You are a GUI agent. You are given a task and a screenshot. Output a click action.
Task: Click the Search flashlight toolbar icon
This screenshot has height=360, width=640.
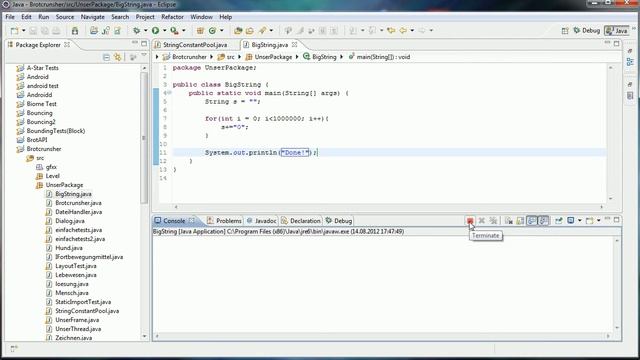click(x=262, y=31)
